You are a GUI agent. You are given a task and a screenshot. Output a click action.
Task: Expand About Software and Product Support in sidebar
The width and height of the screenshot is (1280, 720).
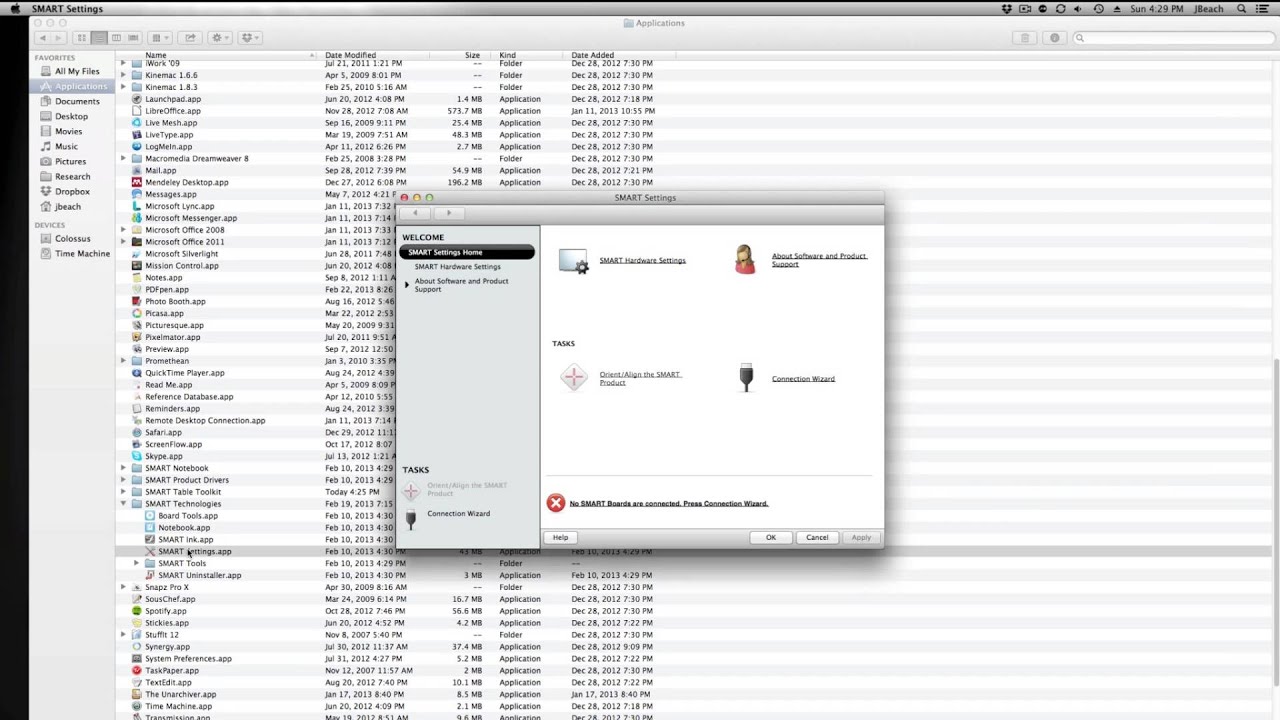pyautogui.click(x=407, y=285)
